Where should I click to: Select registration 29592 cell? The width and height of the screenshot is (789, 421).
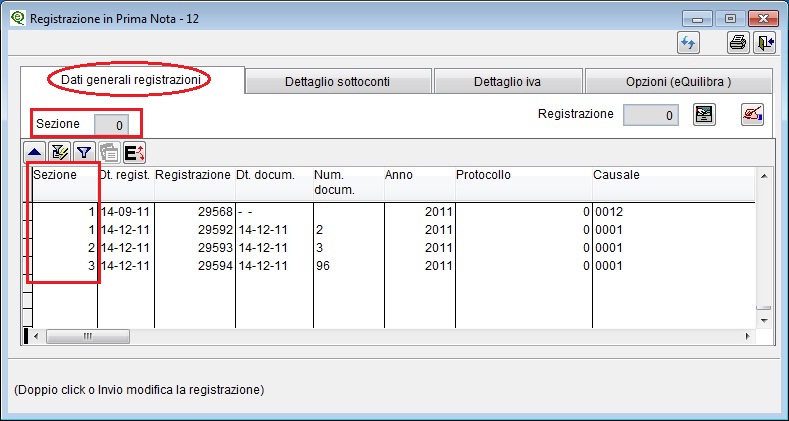click(195, 230)
